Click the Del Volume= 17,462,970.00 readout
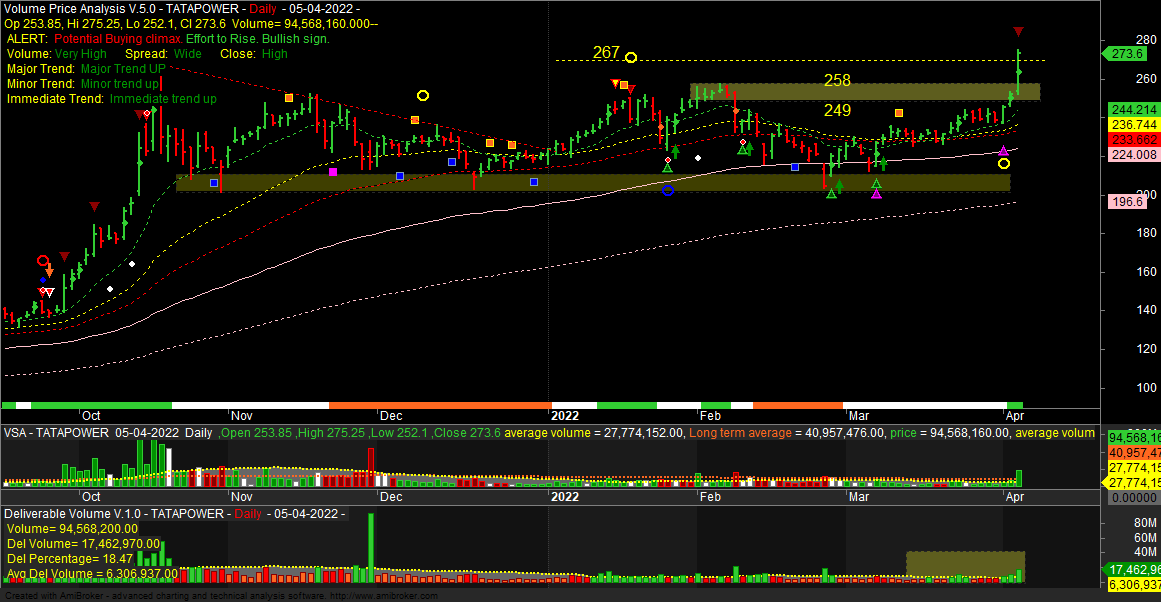The width and height of the screenshot is (1161, 602). pos(83,544)
